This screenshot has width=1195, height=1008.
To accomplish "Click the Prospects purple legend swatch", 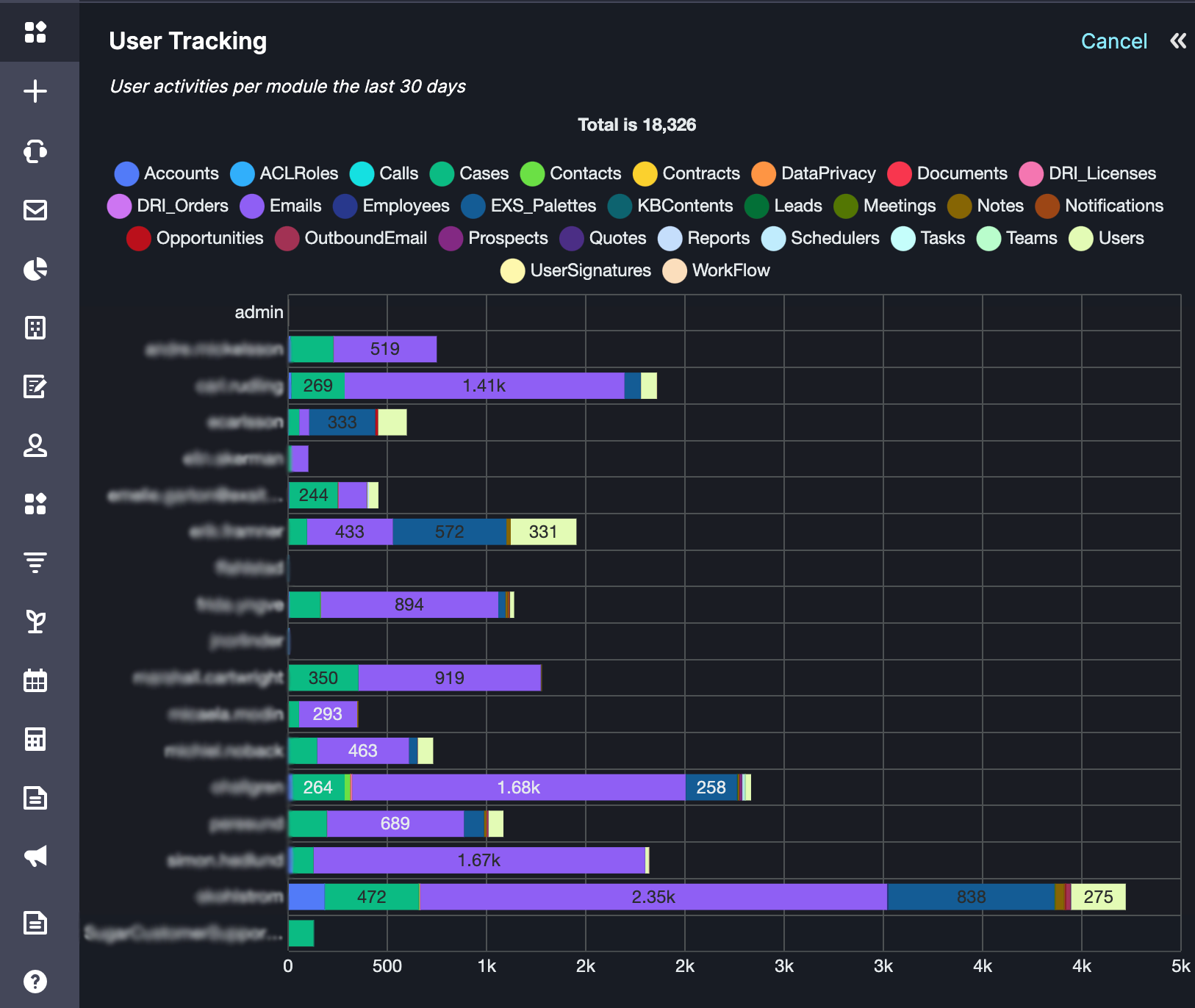I will click(x=451, y=238).
